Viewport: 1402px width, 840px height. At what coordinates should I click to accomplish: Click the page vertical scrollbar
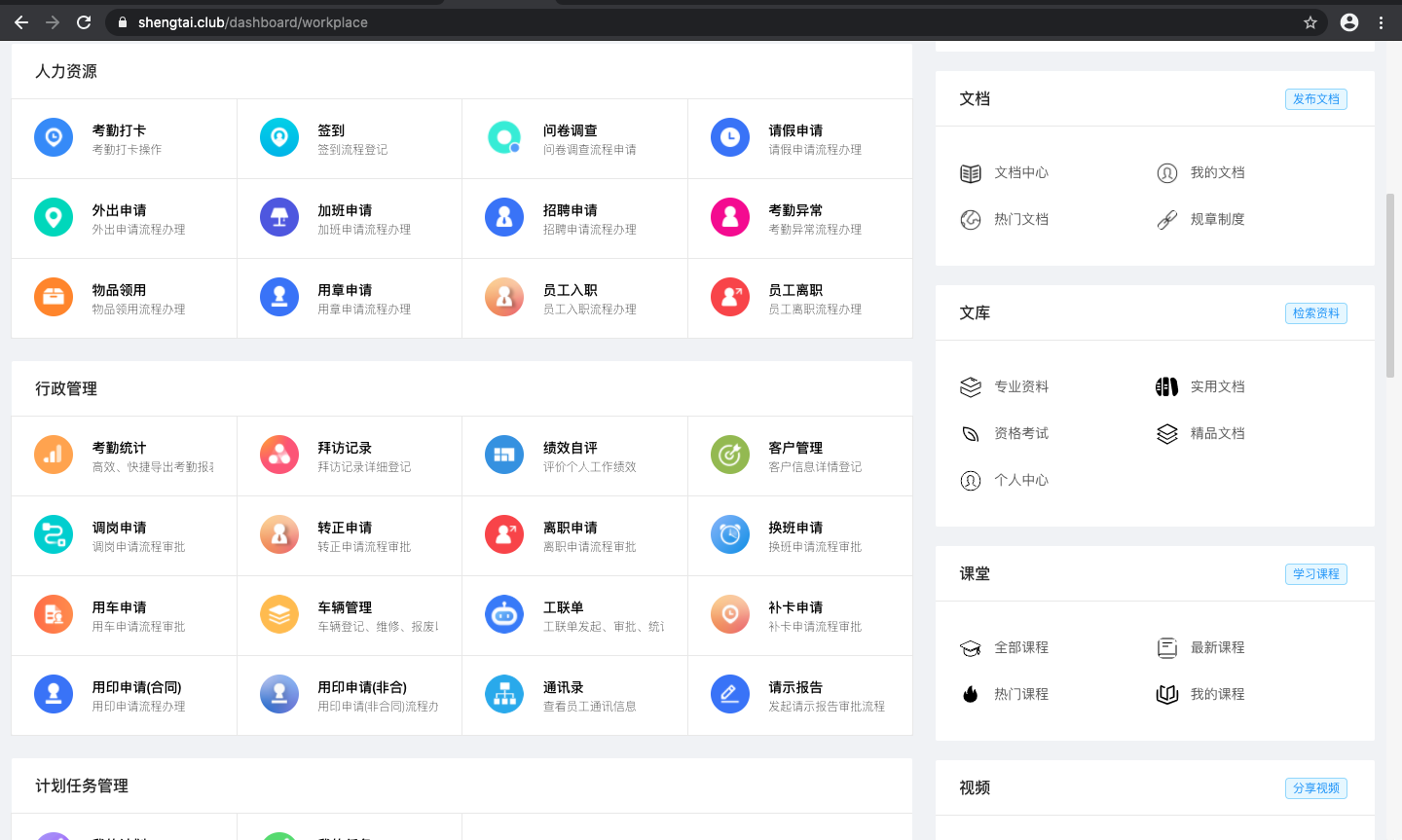1390,285
